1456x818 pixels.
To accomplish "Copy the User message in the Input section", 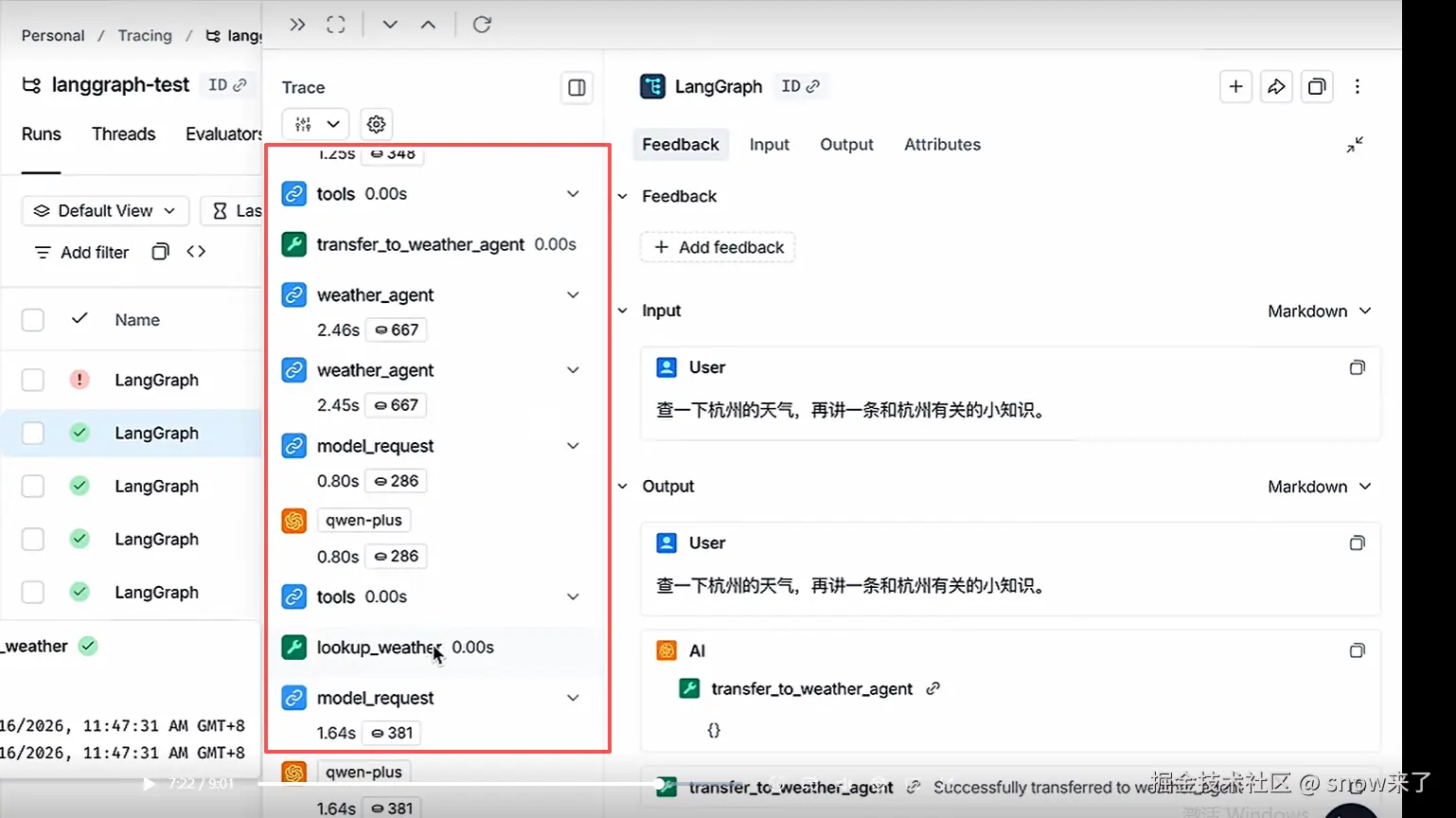I will (1357, 367).
